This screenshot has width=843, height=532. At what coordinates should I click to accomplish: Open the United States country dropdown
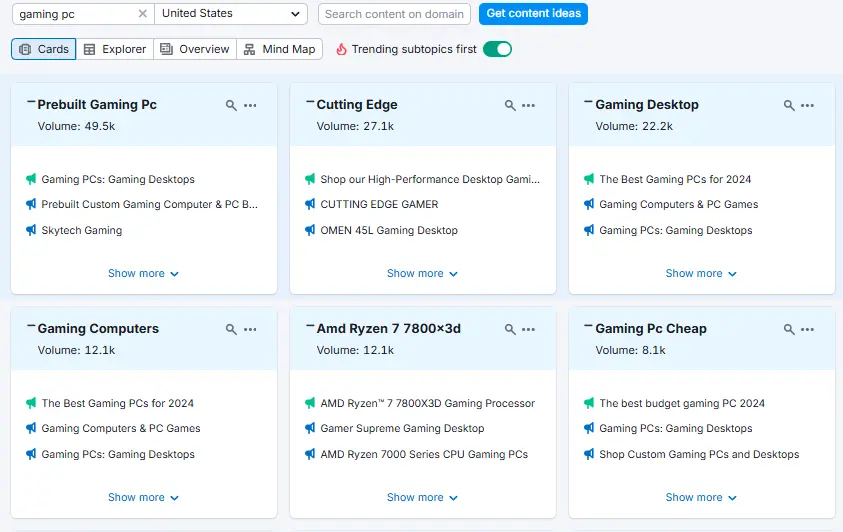pos(231,14)
